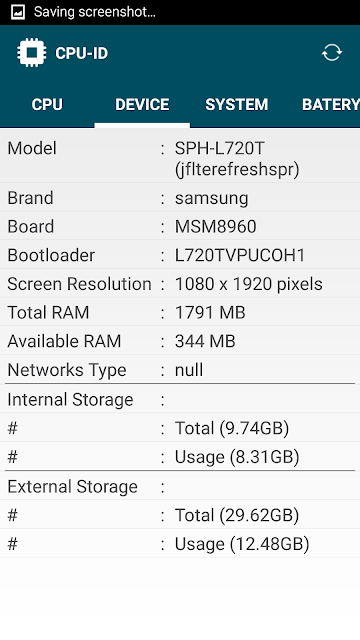Switch to the CPU tab
Viewport: 360px width, 640px height.
click(x=47, y=104)
